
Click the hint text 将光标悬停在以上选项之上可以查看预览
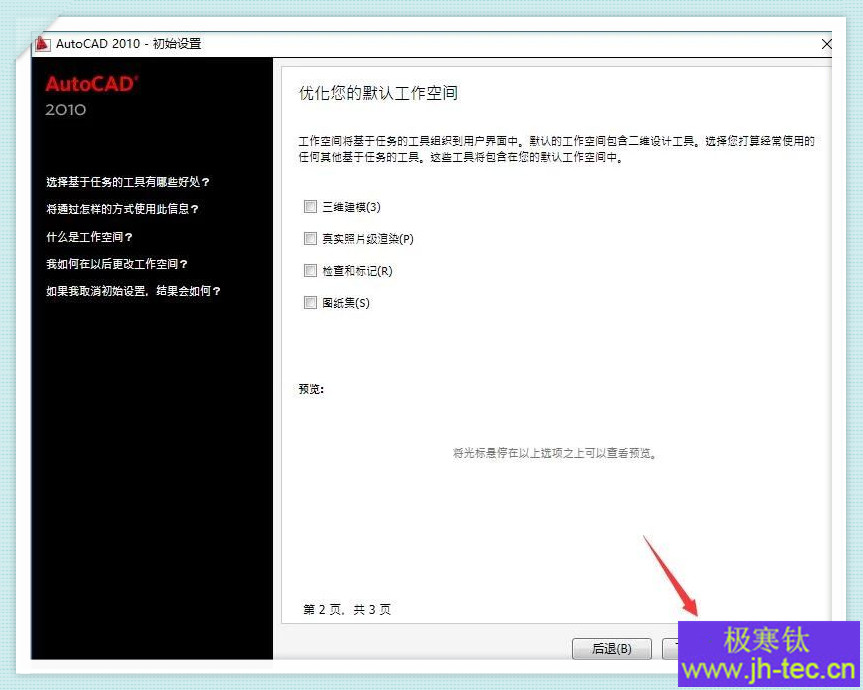coord(554,453)
